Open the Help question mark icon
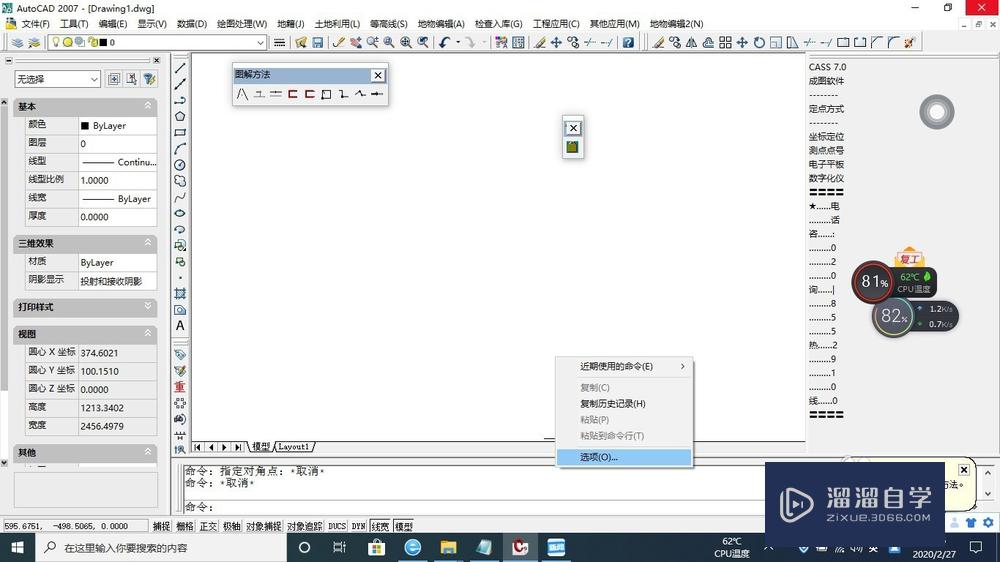The image size is (1000, 562). 628,42
